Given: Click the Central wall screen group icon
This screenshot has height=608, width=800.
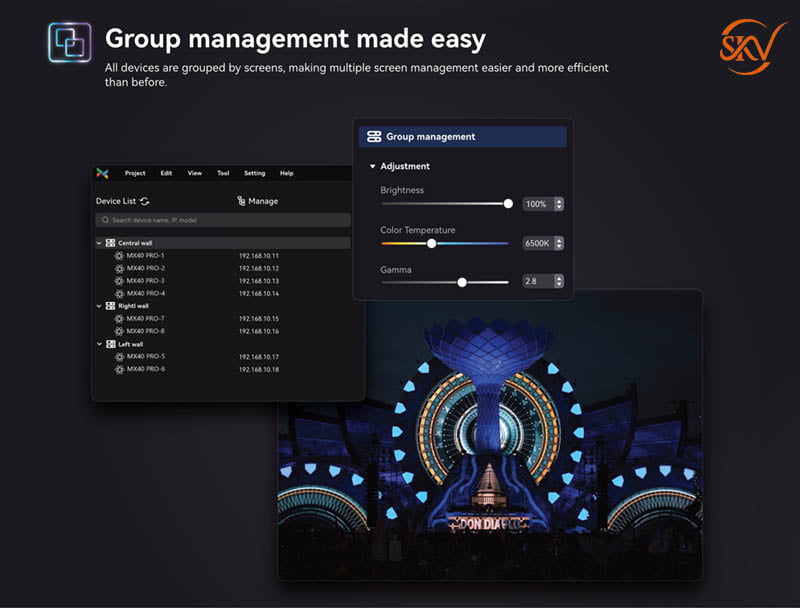Looking at the screenshot, I should click(x=110, y=243).
